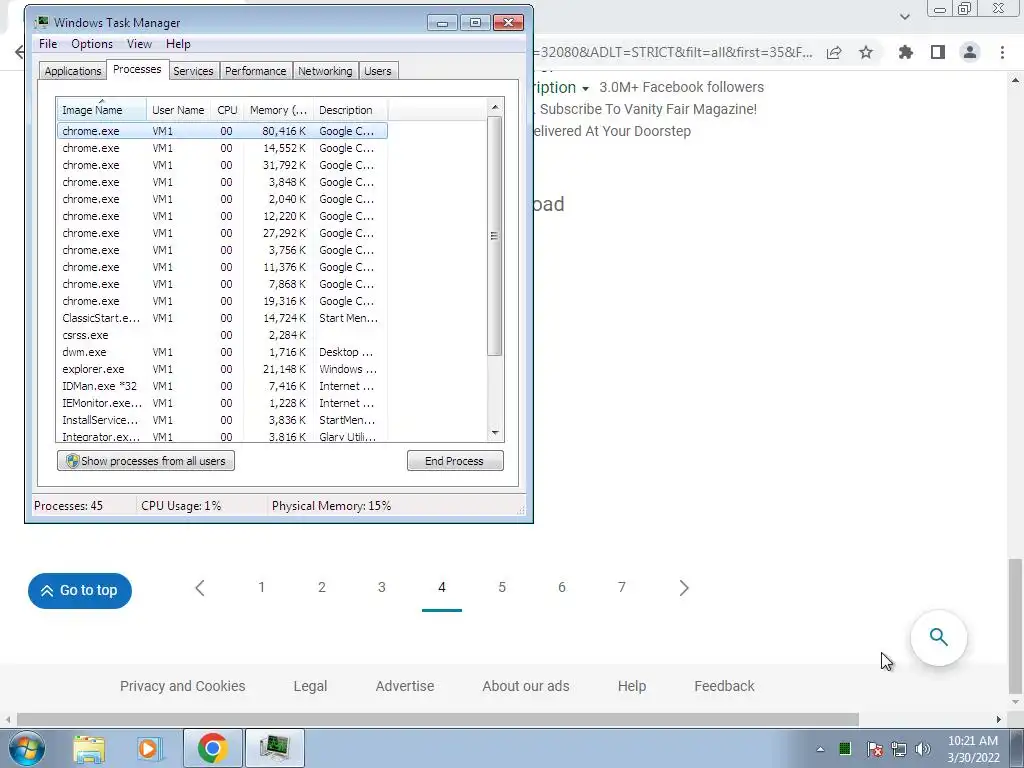1024x768 pixels.
Task: Click floating search magnifier button
Action: 938,637
